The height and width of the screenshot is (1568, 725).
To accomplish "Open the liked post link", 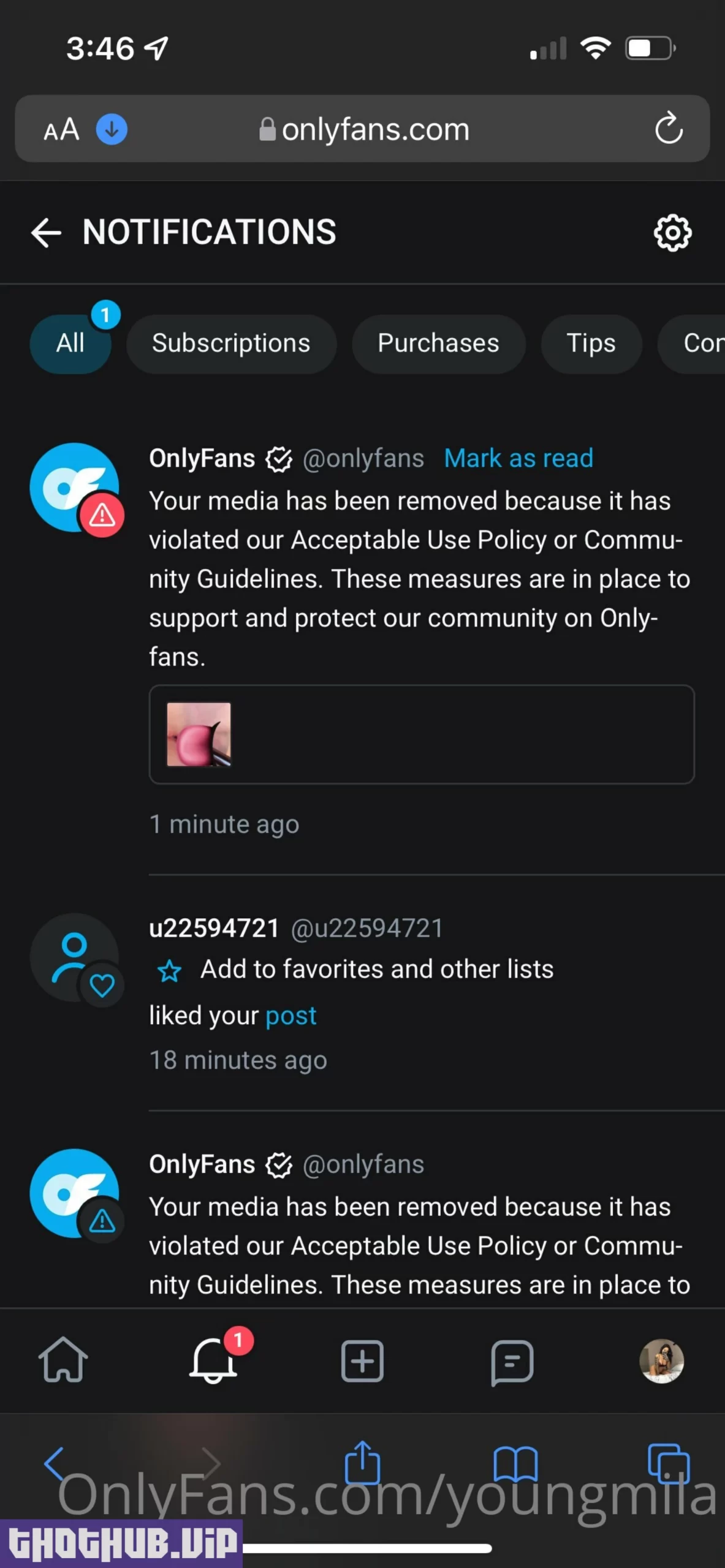I will click(290, 1016).
